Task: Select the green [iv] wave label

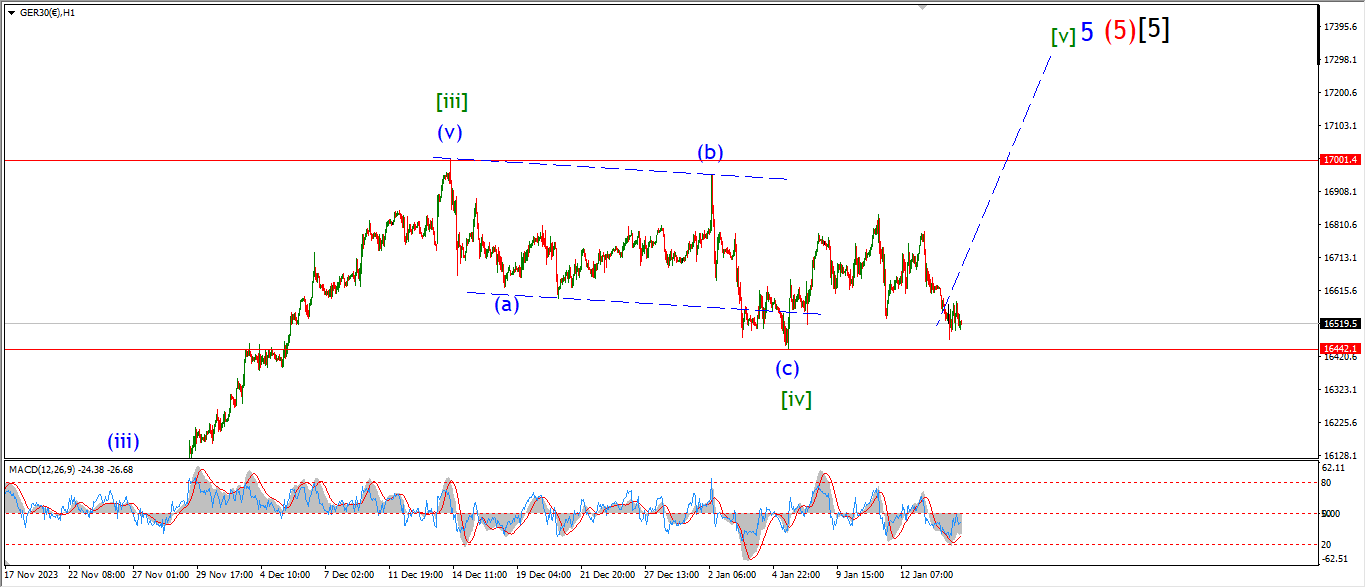Action: point(796,400)
